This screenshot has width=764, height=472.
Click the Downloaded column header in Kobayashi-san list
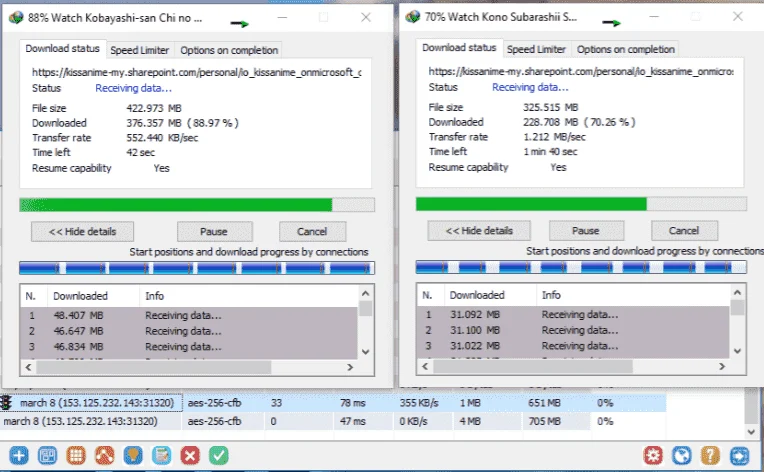point(93,296)
